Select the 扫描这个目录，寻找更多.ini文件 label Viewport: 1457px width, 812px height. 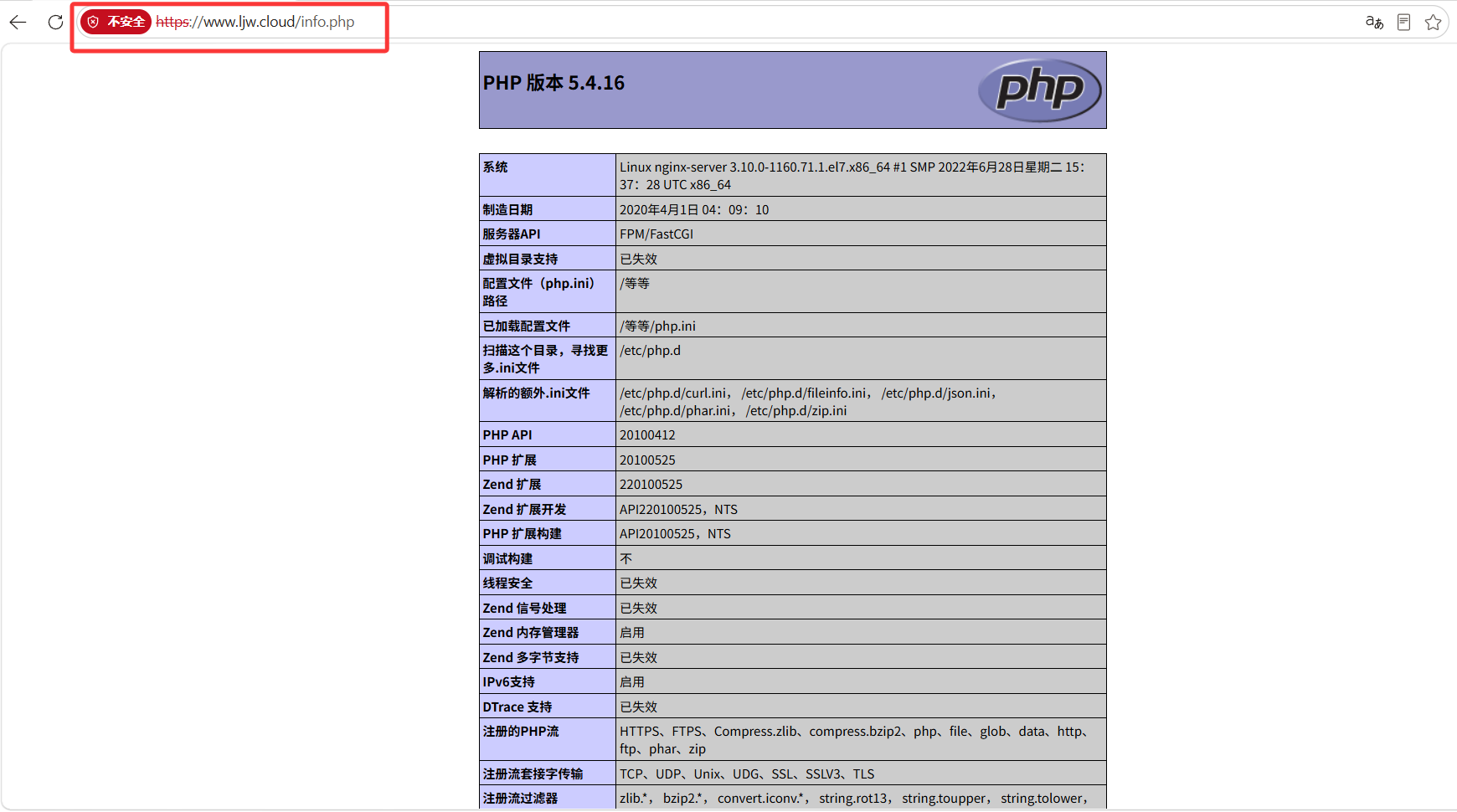[x=546, y=359]
